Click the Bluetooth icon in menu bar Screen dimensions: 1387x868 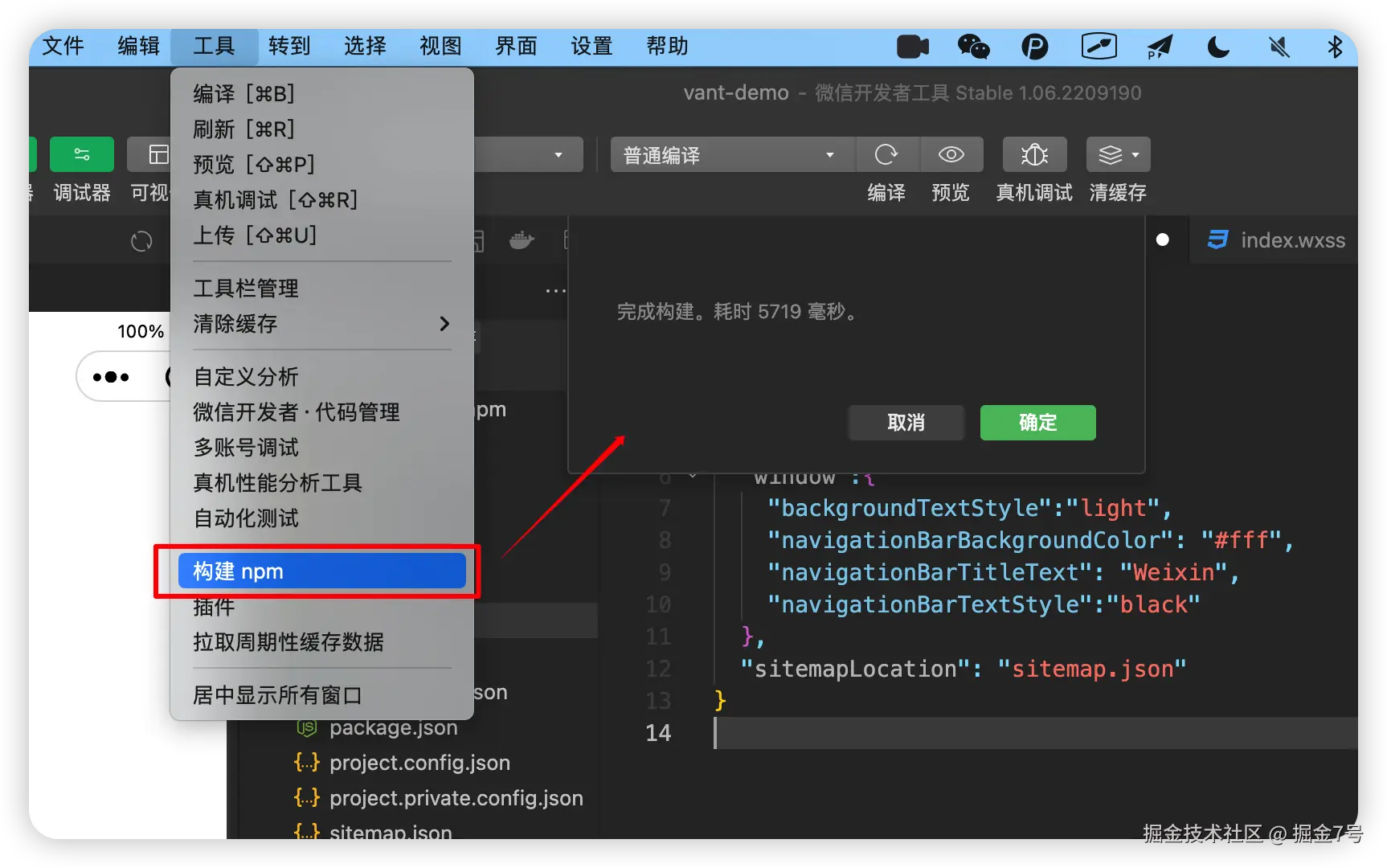point(1335,47)
